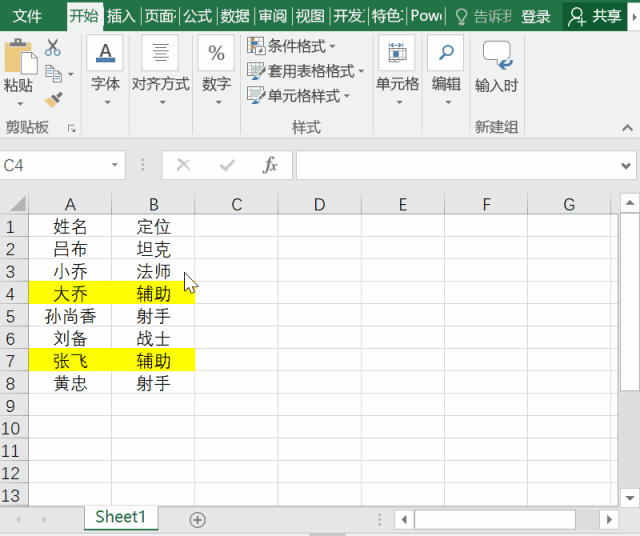Viewport: 640px width, 536px height.
Task: Open the Alignment (对齐方式) group
Action: (x=160, y=53)
